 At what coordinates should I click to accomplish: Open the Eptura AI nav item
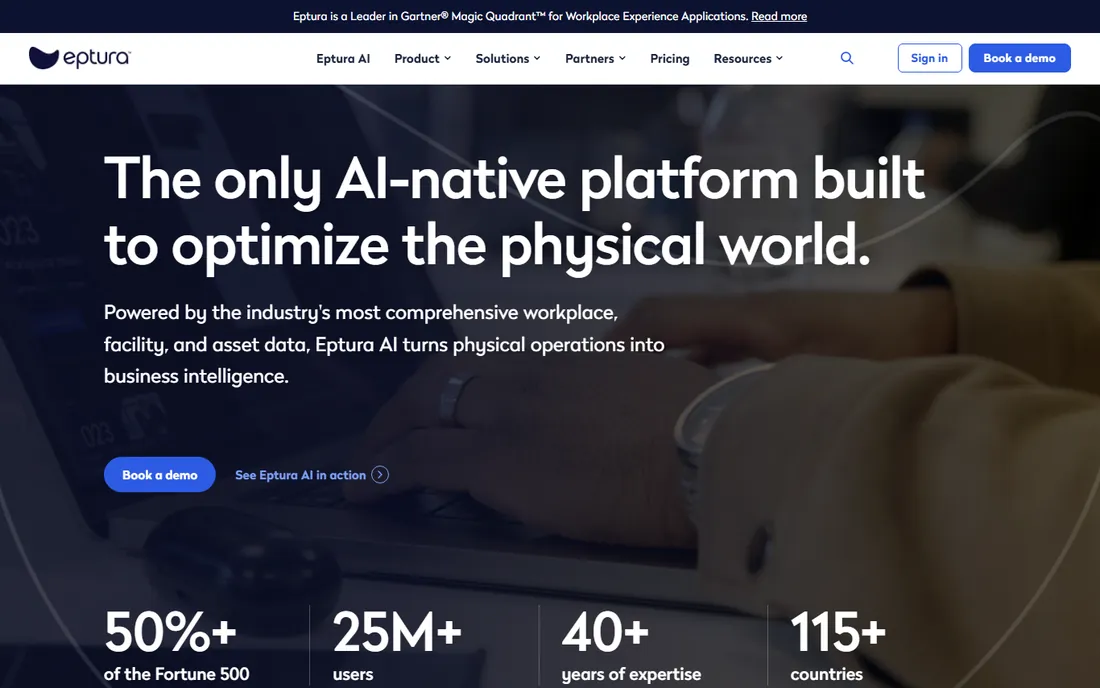343,59
